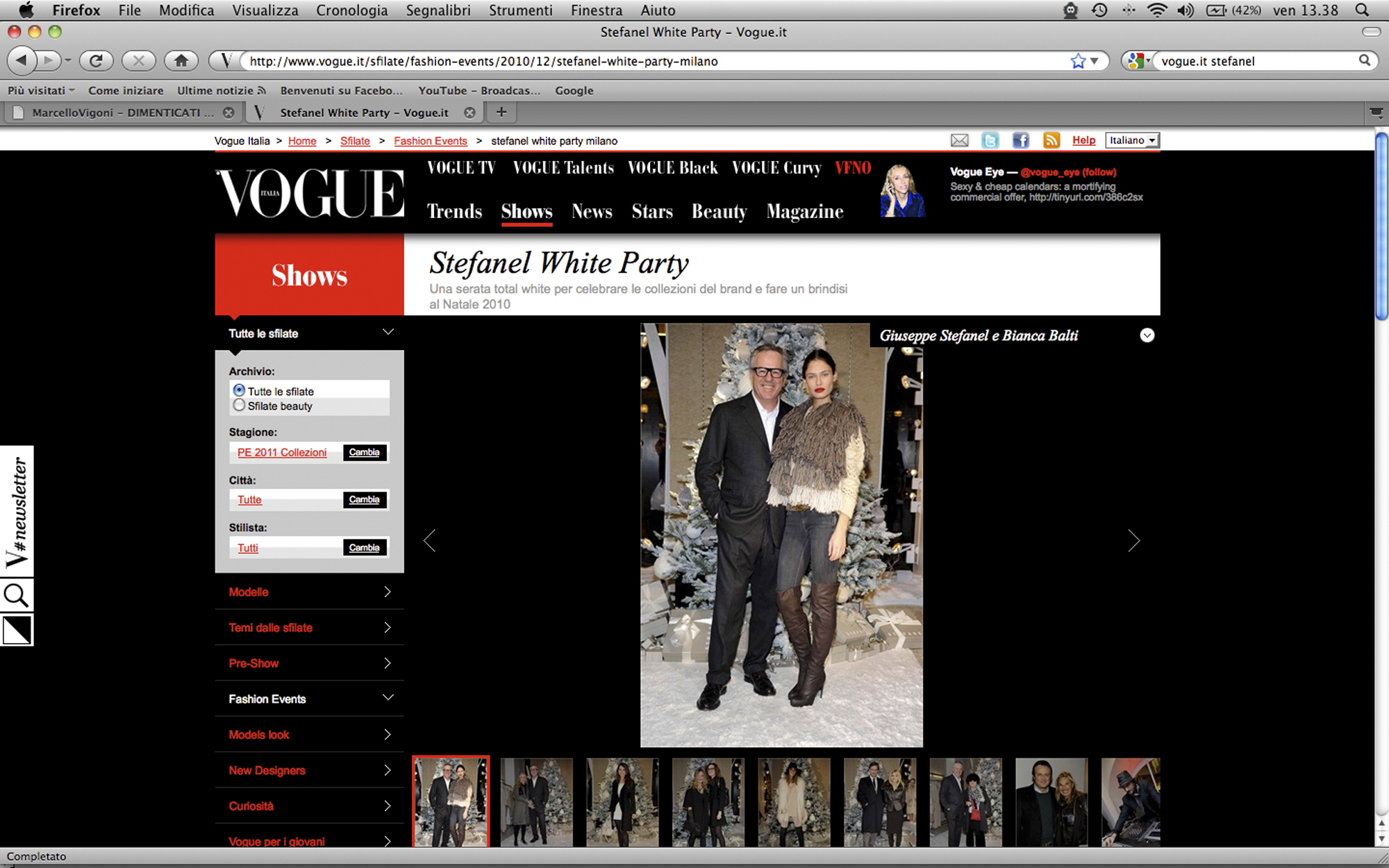Open a new tab with plus button
The image size is (1389, 868).
501,112
